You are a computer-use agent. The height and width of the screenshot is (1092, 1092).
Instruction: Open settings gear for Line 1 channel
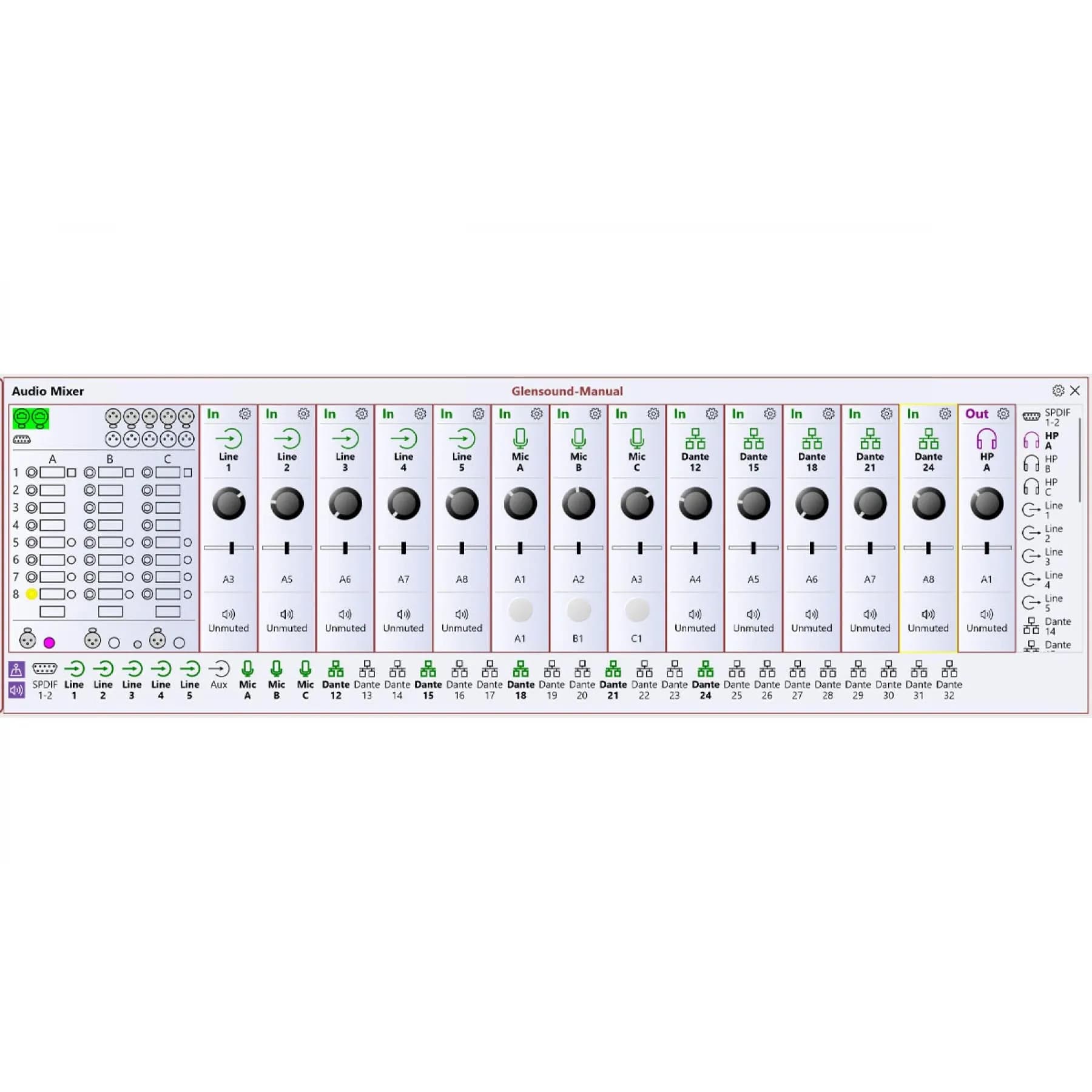point(245,414)
